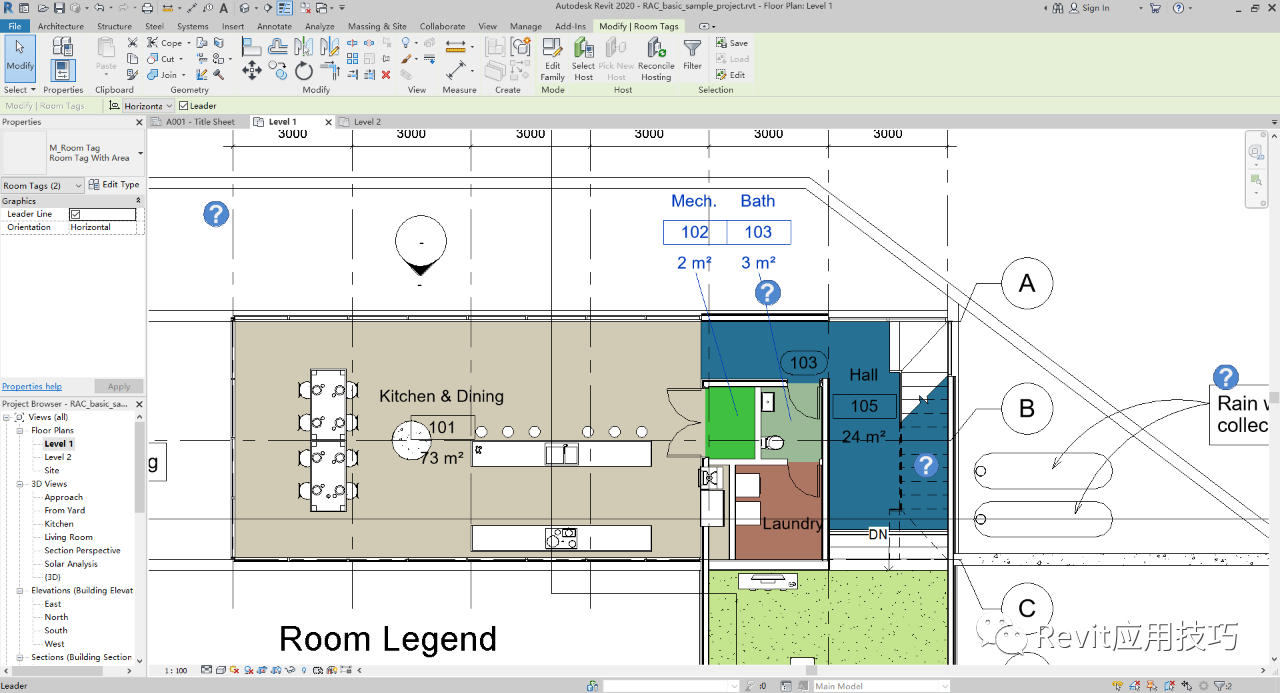Click the Undo arrow in quick access toolbar
The height and width of the screenshot is (693, 1280).
(99, 8)
